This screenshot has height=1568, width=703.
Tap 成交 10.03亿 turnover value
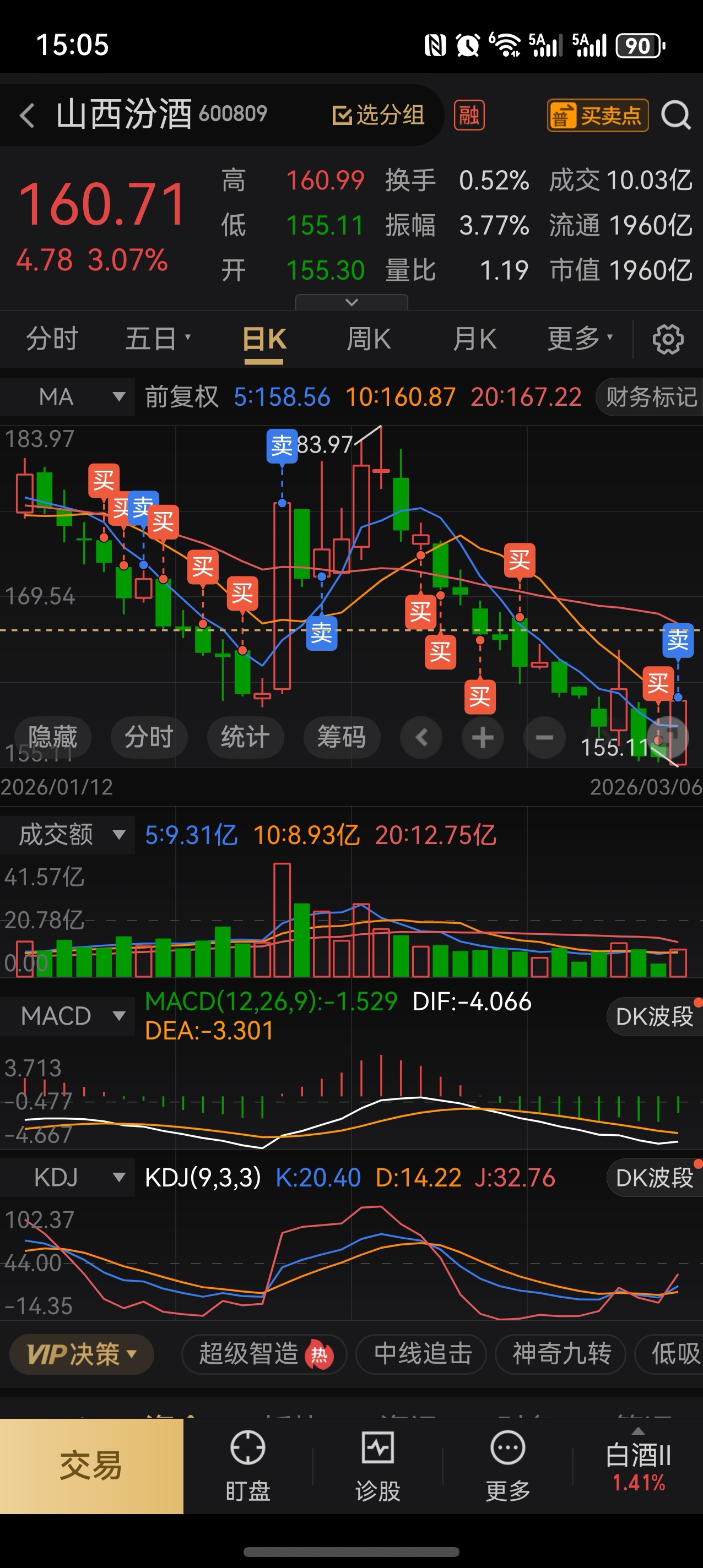[x=620, y=180]
